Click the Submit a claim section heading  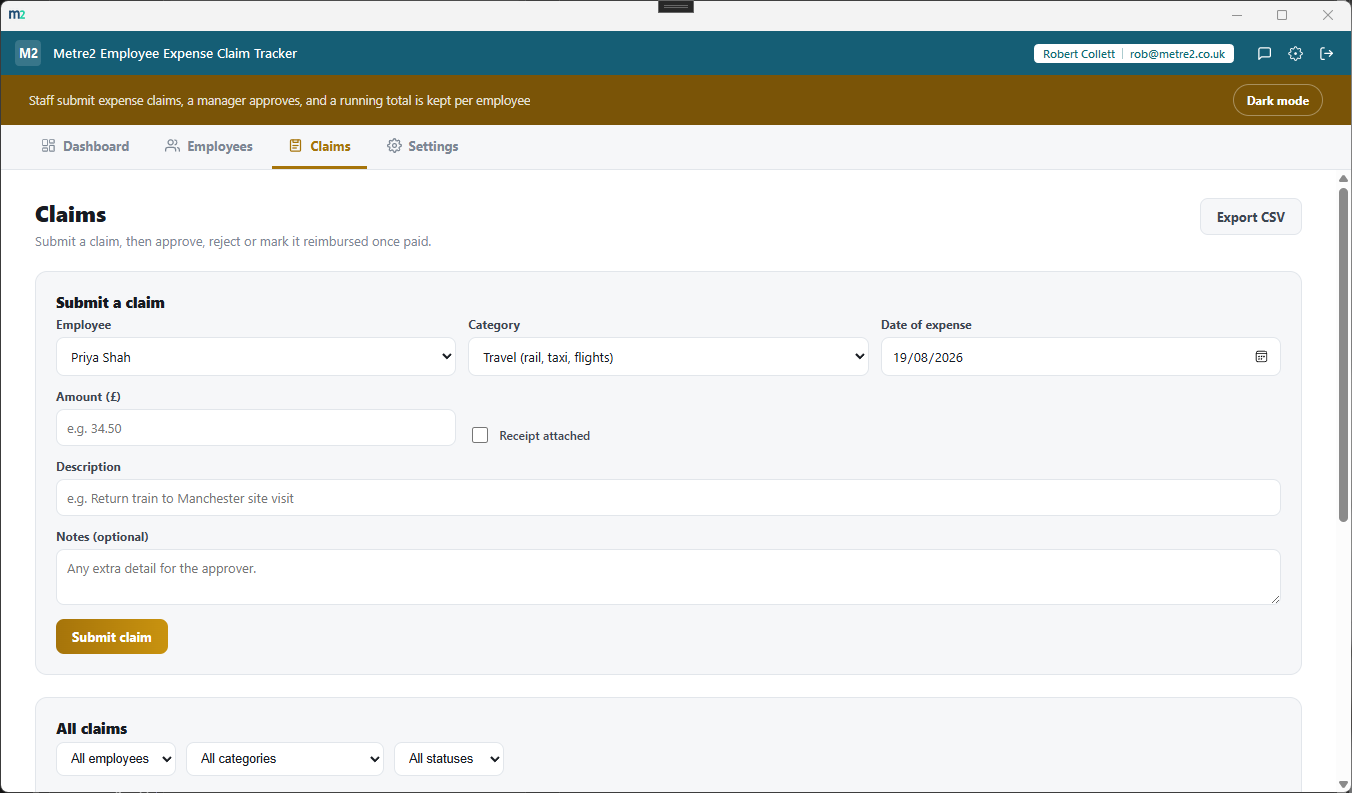tap(110, 302)
